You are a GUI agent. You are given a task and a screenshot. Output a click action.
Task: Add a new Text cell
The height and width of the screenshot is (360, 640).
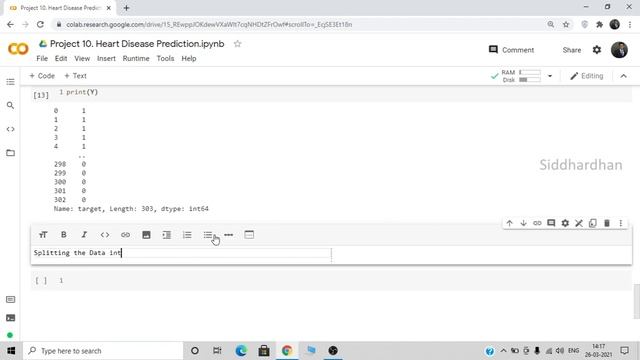[75, 76]
